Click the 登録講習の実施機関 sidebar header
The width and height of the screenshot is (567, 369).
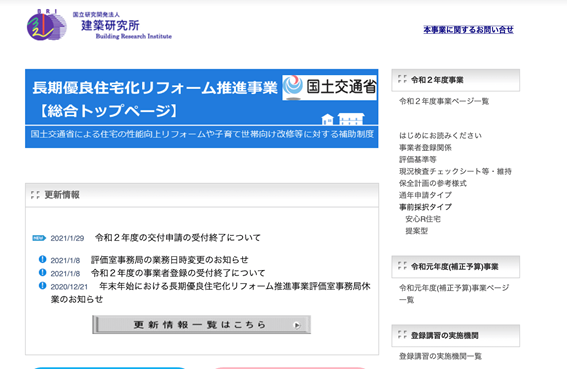455,336
